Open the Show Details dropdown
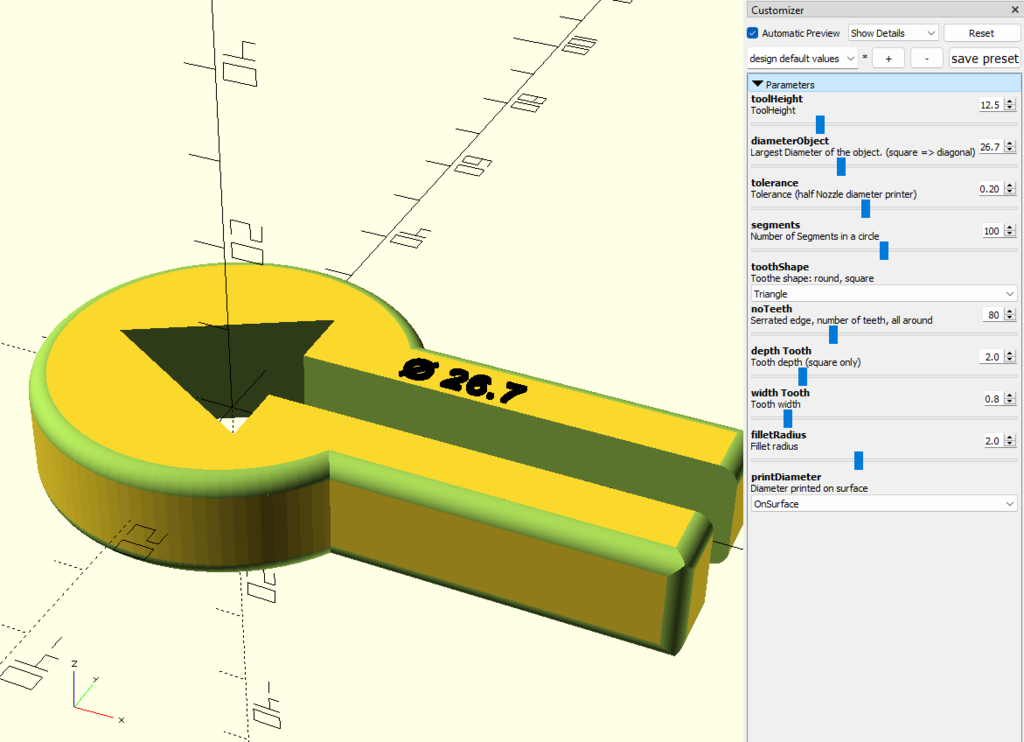1024x742 pixels. point(893,34)
